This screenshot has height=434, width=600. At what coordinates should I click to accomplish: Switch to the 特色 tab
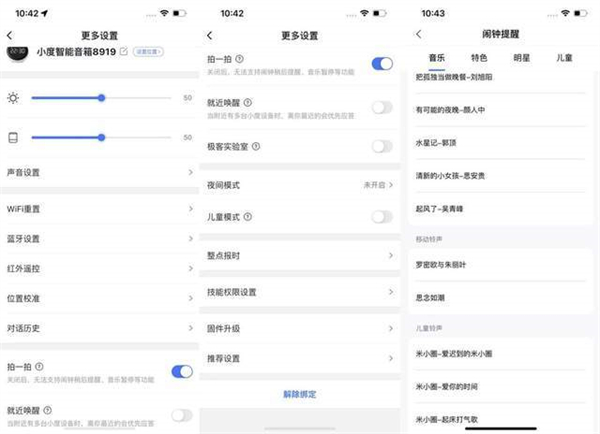coord(479,59)
